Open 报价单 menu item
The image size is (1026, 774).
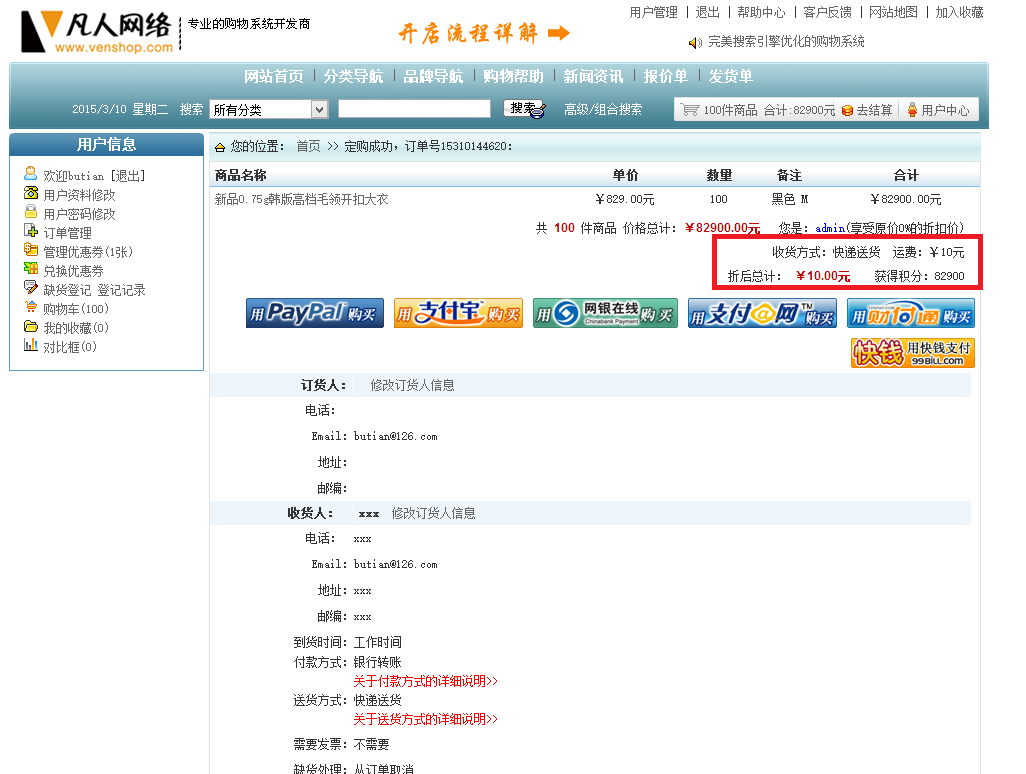pyautogui.click(x=665, y=77)
